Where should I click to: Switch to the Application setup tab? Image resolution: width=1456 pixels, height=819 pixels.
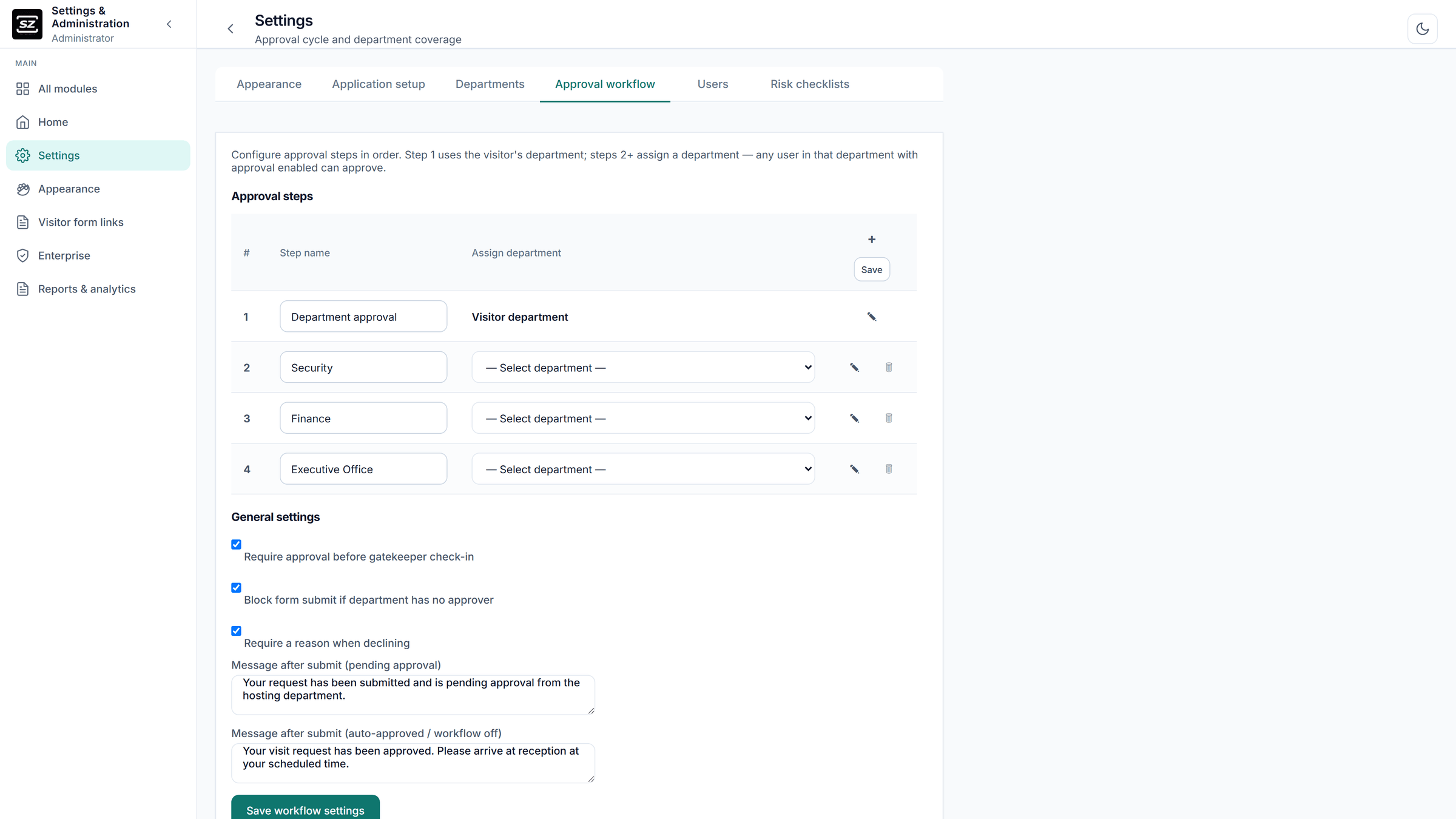pos(379,84)
